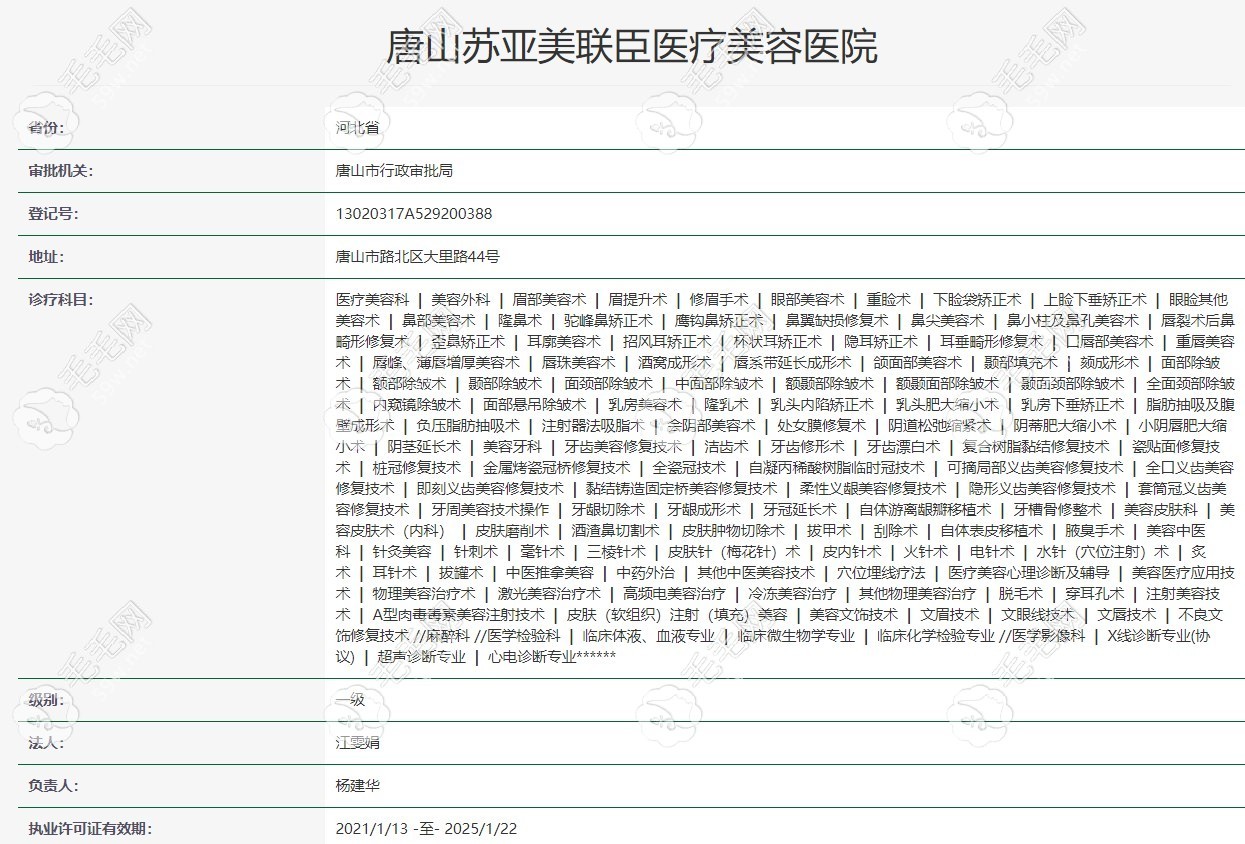Click the 杯状耳矫正术 item
Screen dimensions: 1245x844
tap(777, 342)
